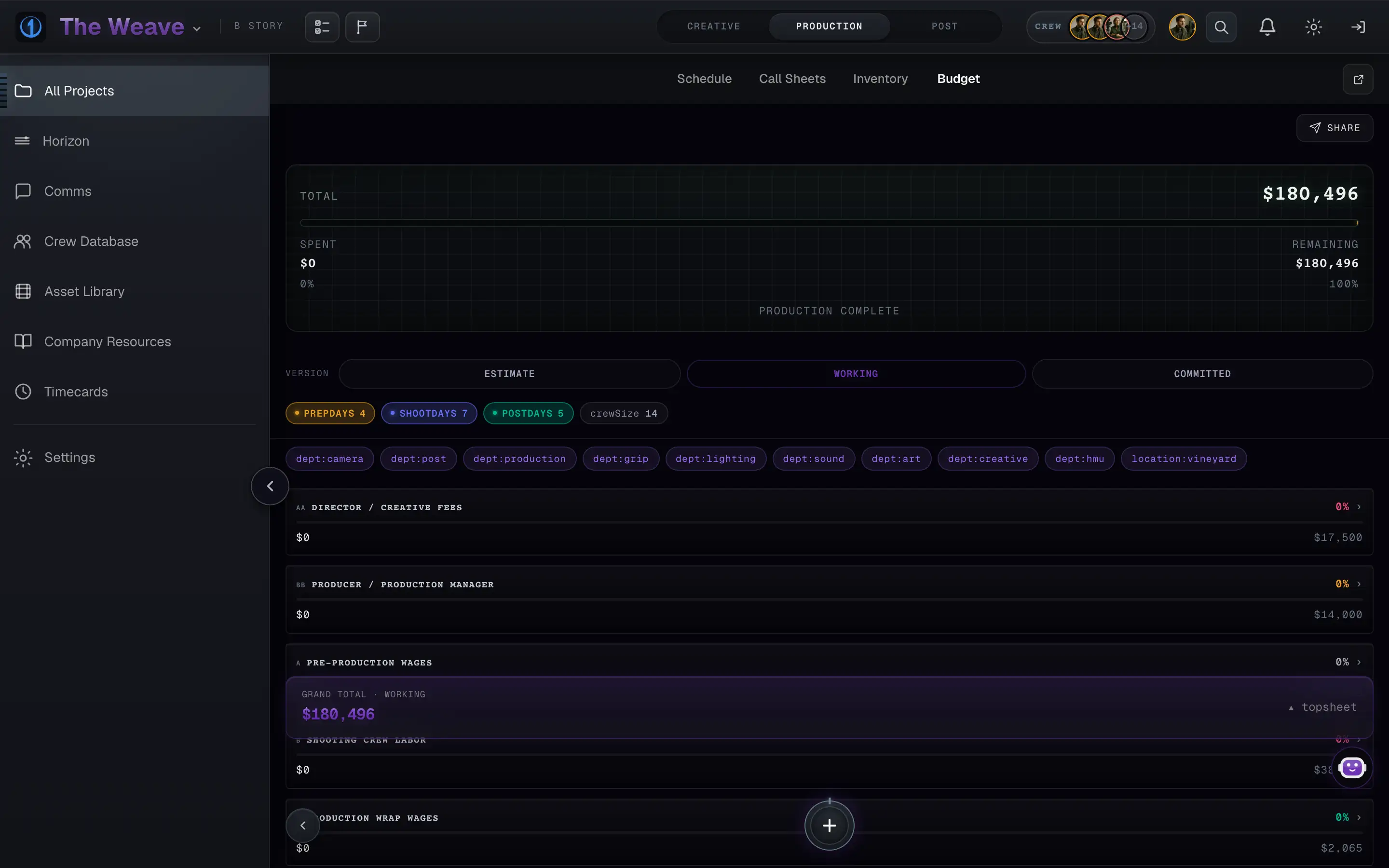Open the checklist view icon
The width and height of the screenshot is (1389, 868).
pyautogui.click(x=322, y=27)
